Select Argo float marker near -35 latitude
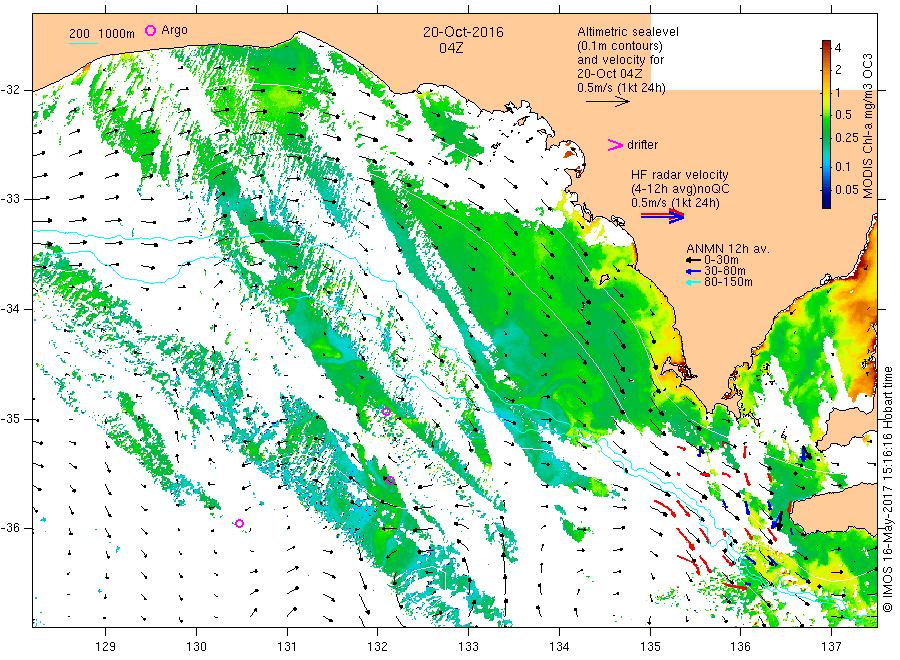This screenshot has width=900, height=660. click(x=386, y=411)
